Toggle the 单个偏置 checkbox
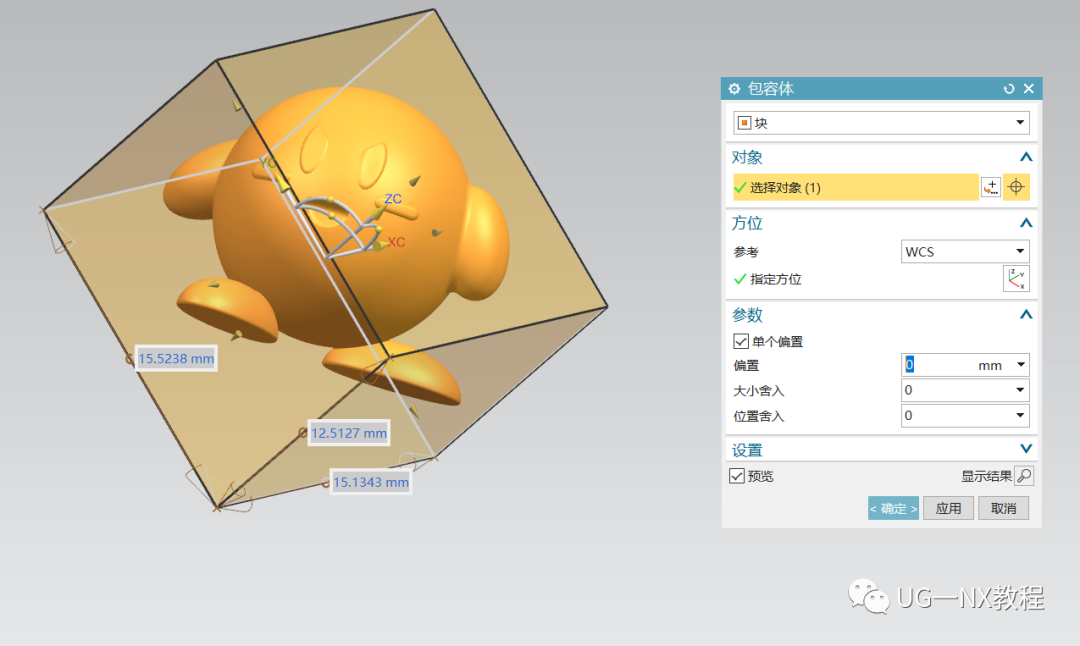 point(741,341)
